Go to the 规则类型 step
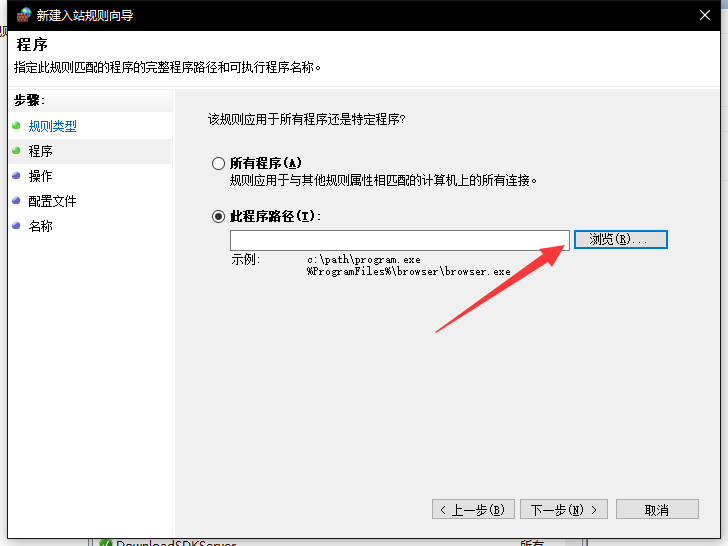 pyautogui.click(x=52, y=126)
